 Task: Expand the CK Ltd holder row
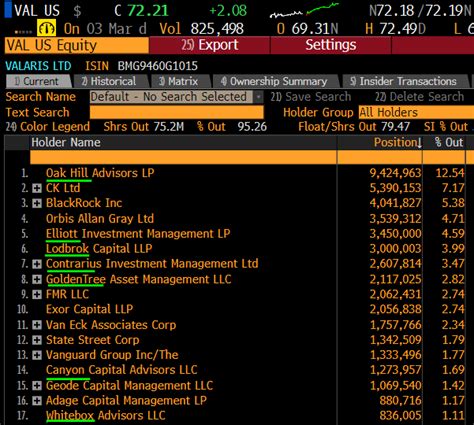click(37, 188)
